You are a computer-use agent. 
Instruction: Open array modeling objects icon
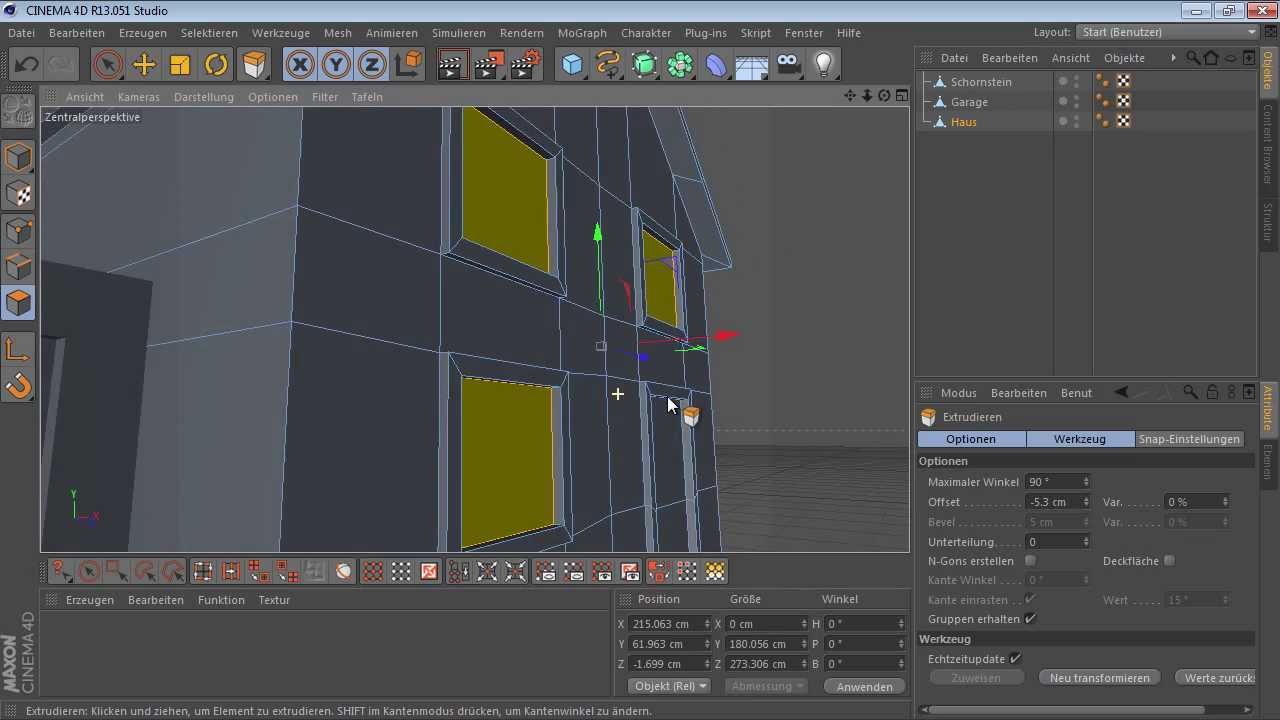(681, 65)
